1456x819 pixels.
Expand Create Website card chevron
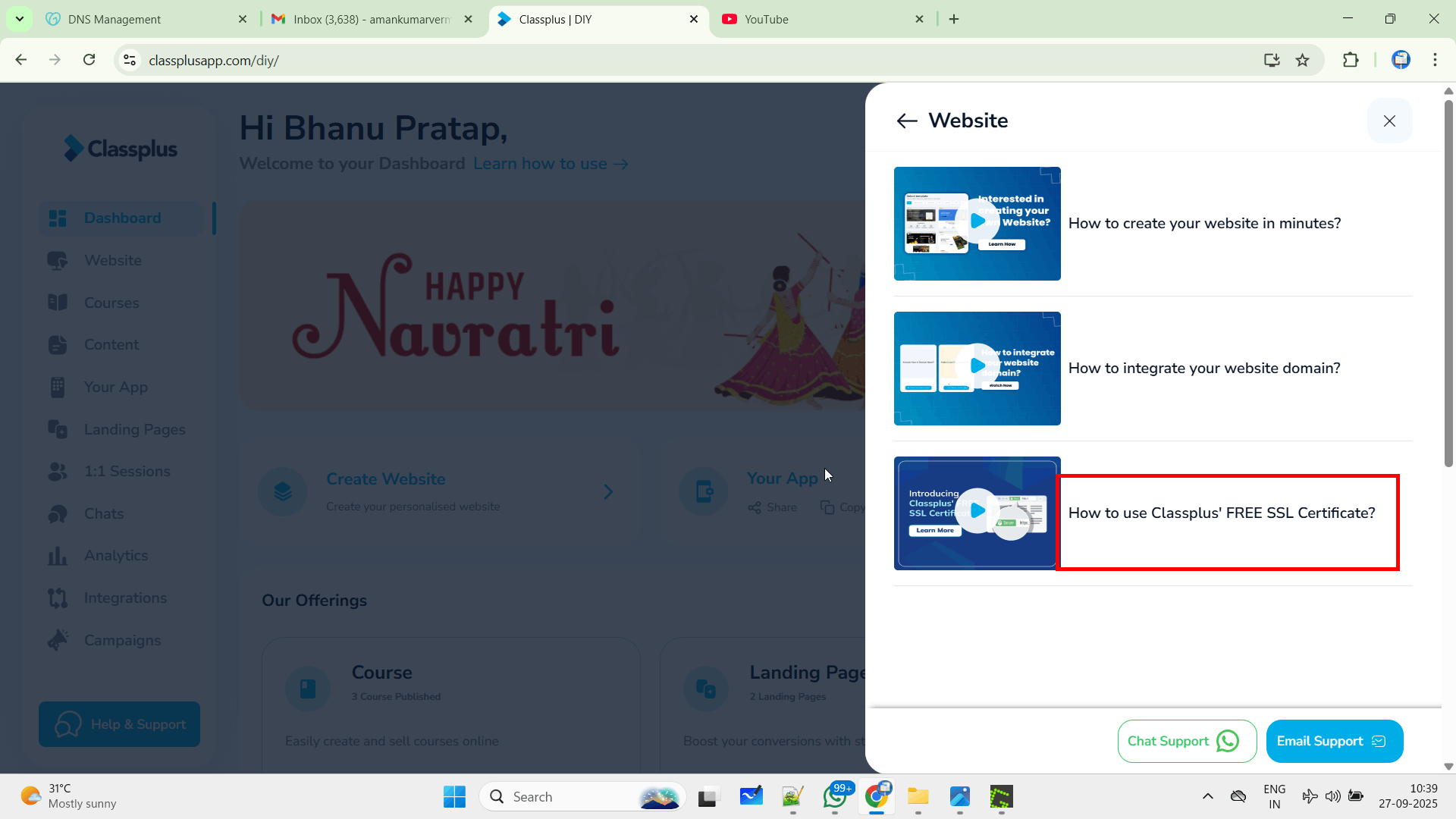point(608,492)
